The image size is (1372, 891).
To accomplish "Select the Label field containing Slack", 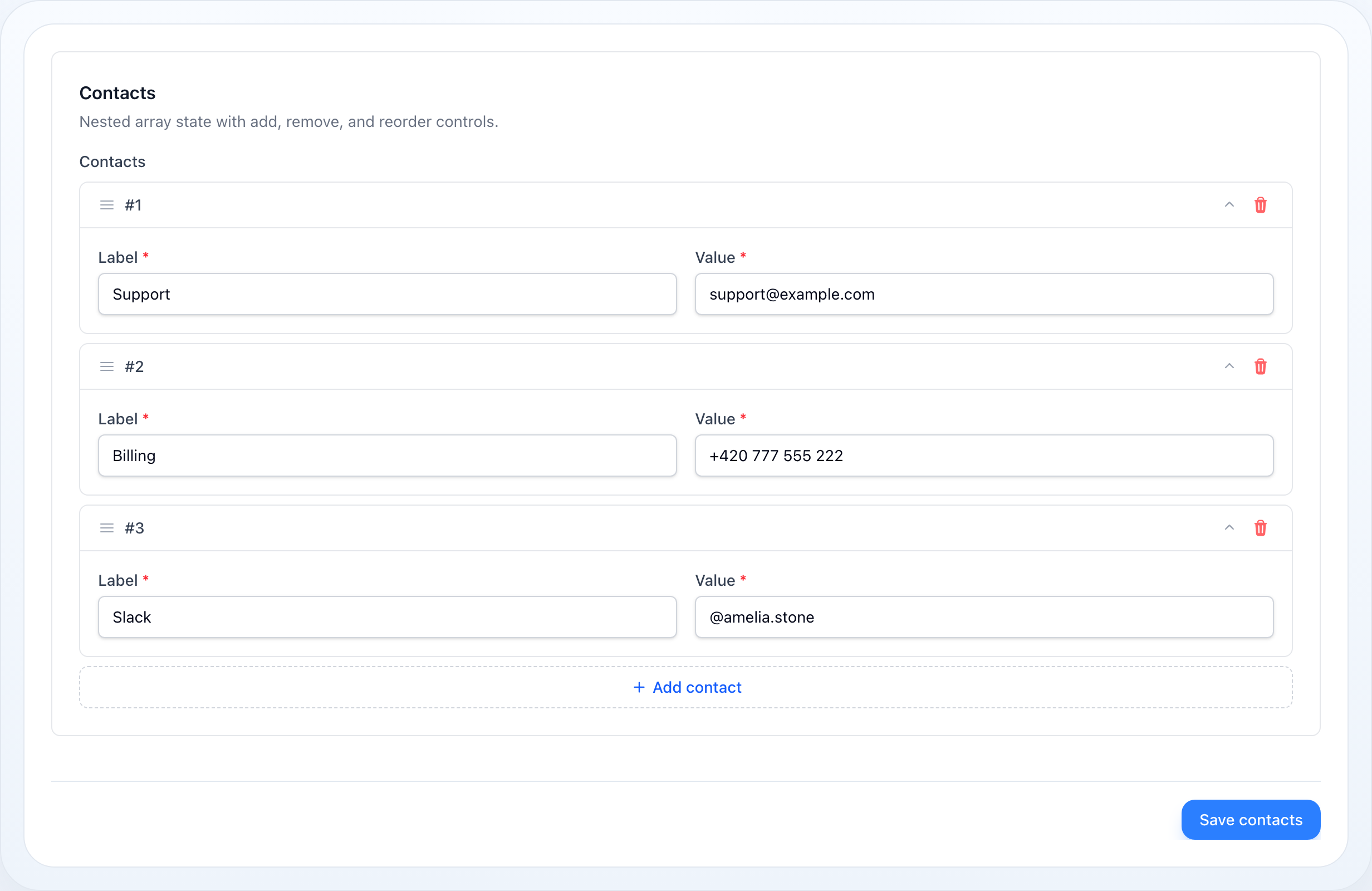I will pyautogui.click(x=388, y=617).
